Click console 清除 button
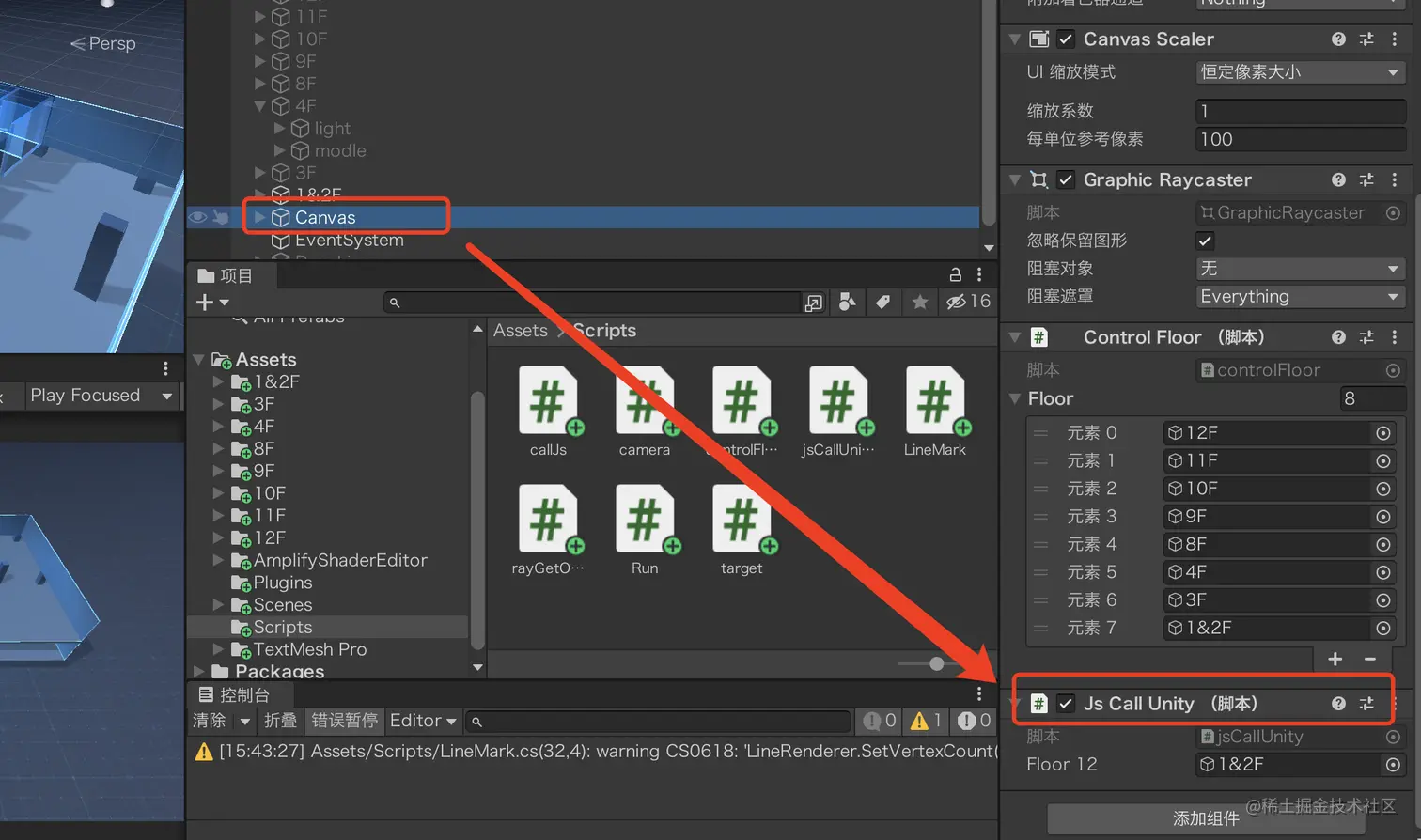1421x840 pixels. 209,721
